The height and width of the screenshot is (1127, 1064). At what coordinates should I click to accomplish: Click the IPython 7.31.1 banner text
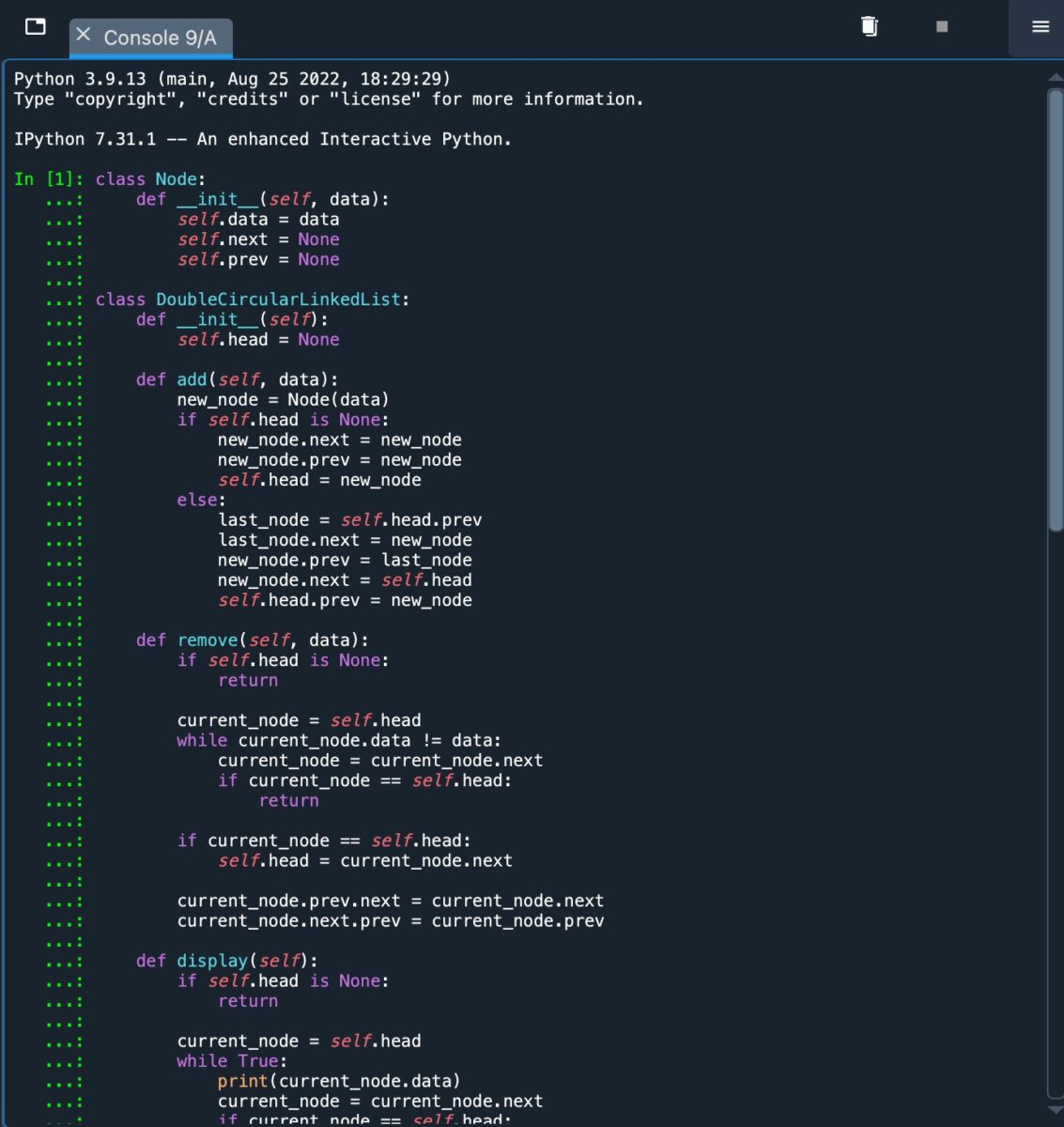pyautogui.click(x=262, y=139)
